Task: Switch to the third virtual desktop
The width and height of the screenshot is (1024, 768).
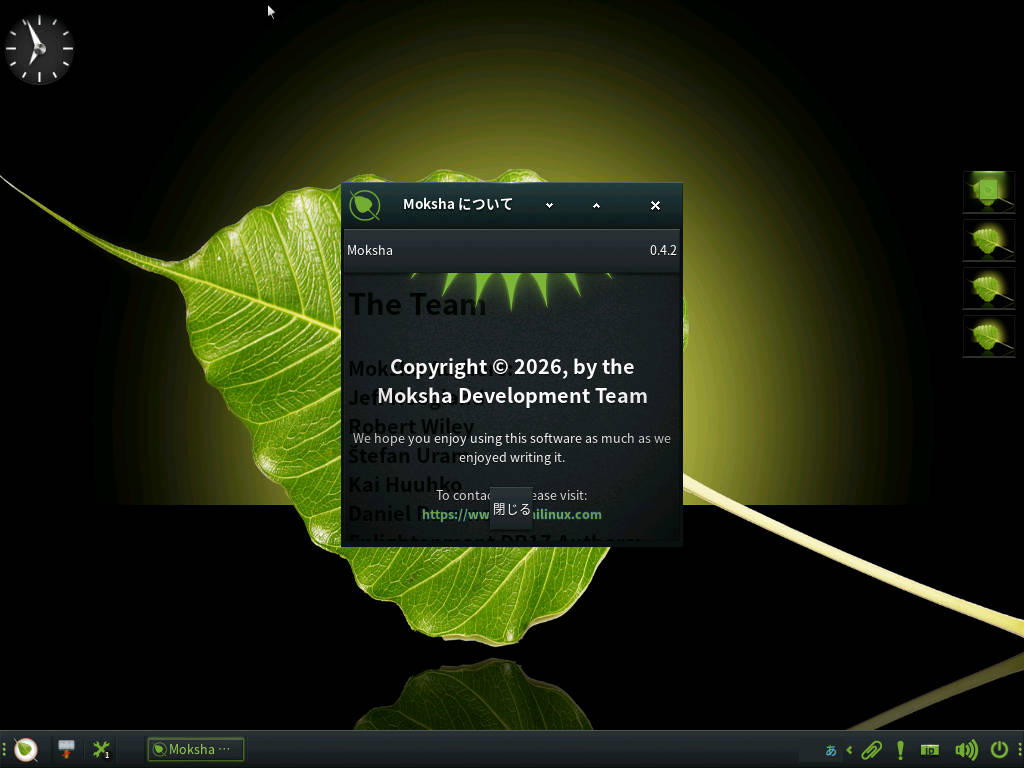Action: (x=989, y=288)
